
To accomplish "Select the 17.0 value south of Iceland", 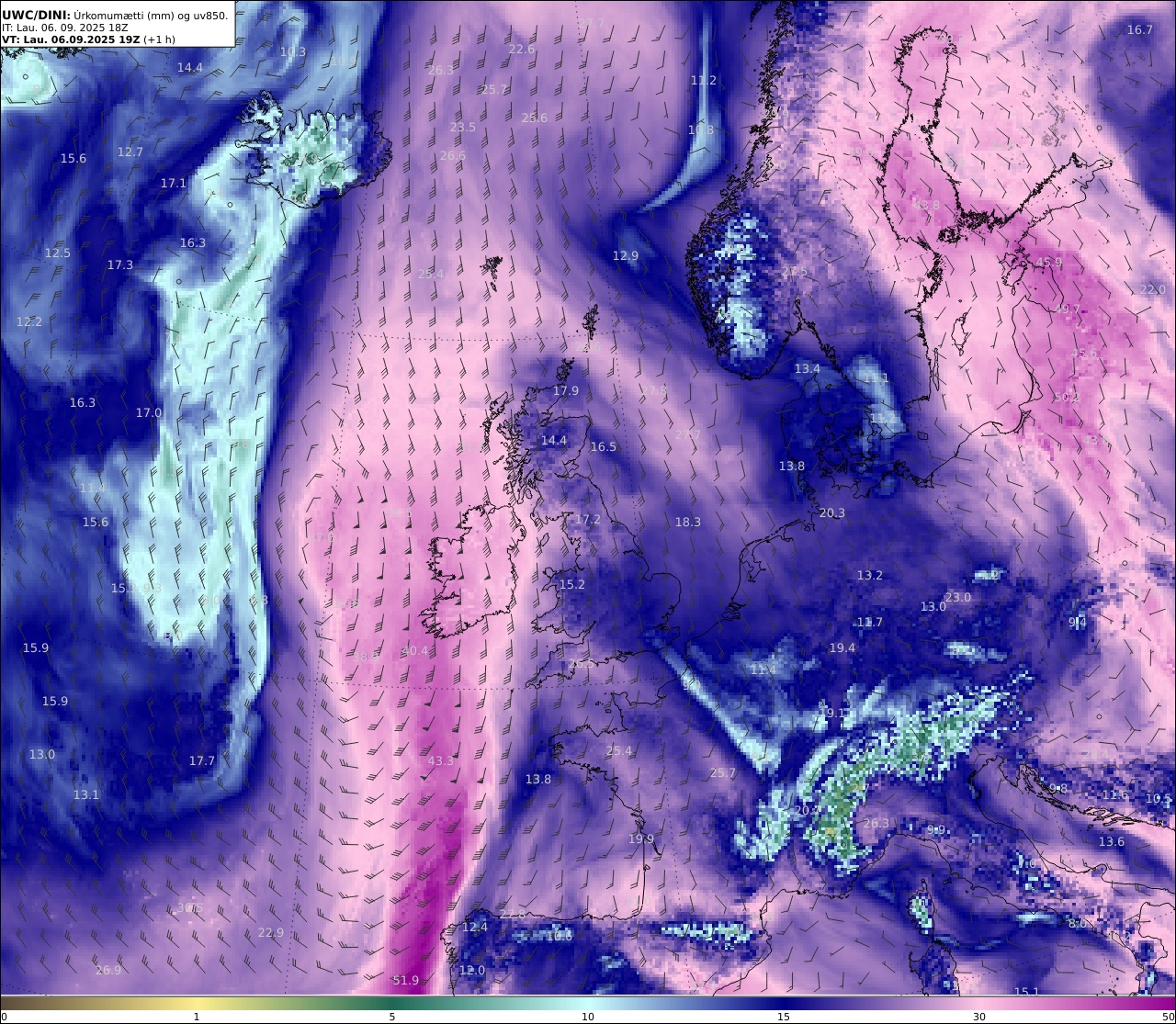I will click(149, 412).
